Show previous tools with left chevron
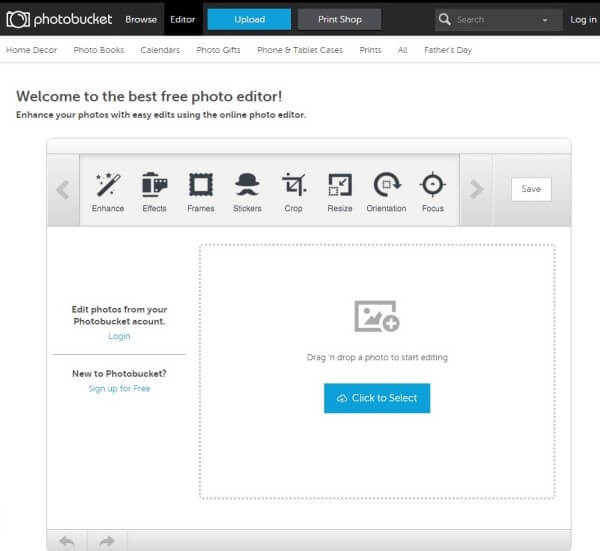The height and width of the screenshot is (551, 600). pos(63,189)
